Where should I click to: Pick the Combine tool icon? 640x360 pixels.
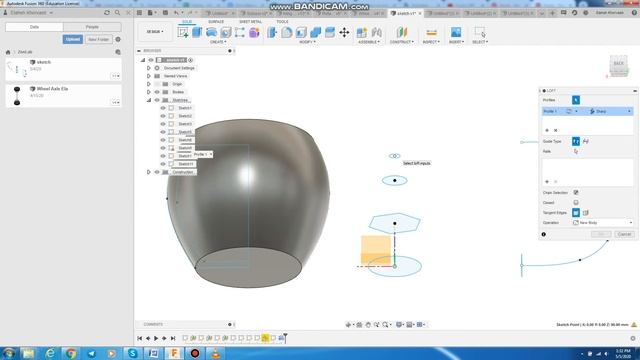[x=316, y=32]
